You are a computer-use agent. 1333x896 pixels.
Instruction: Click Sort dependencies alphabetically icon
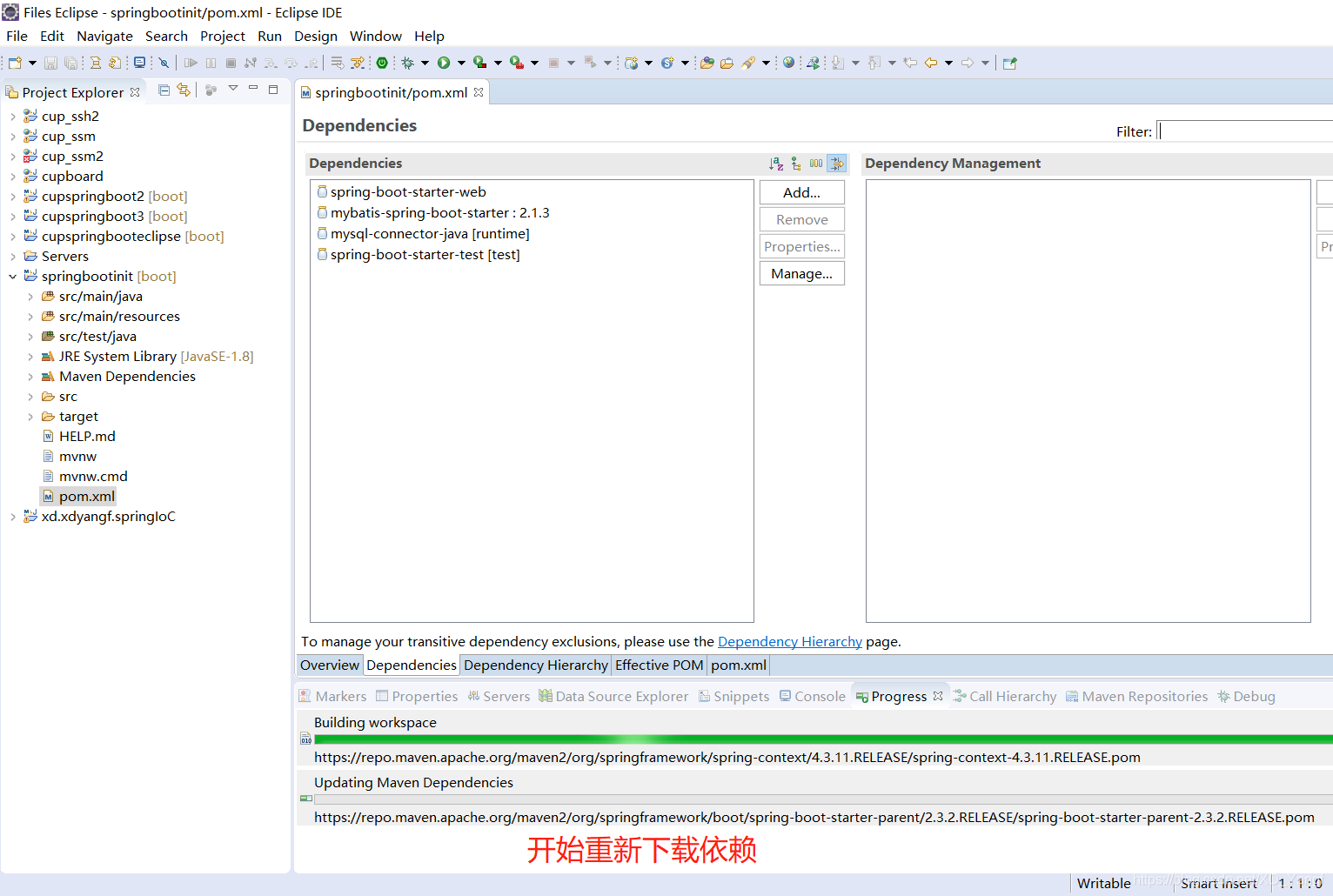(x=776, y=164)
